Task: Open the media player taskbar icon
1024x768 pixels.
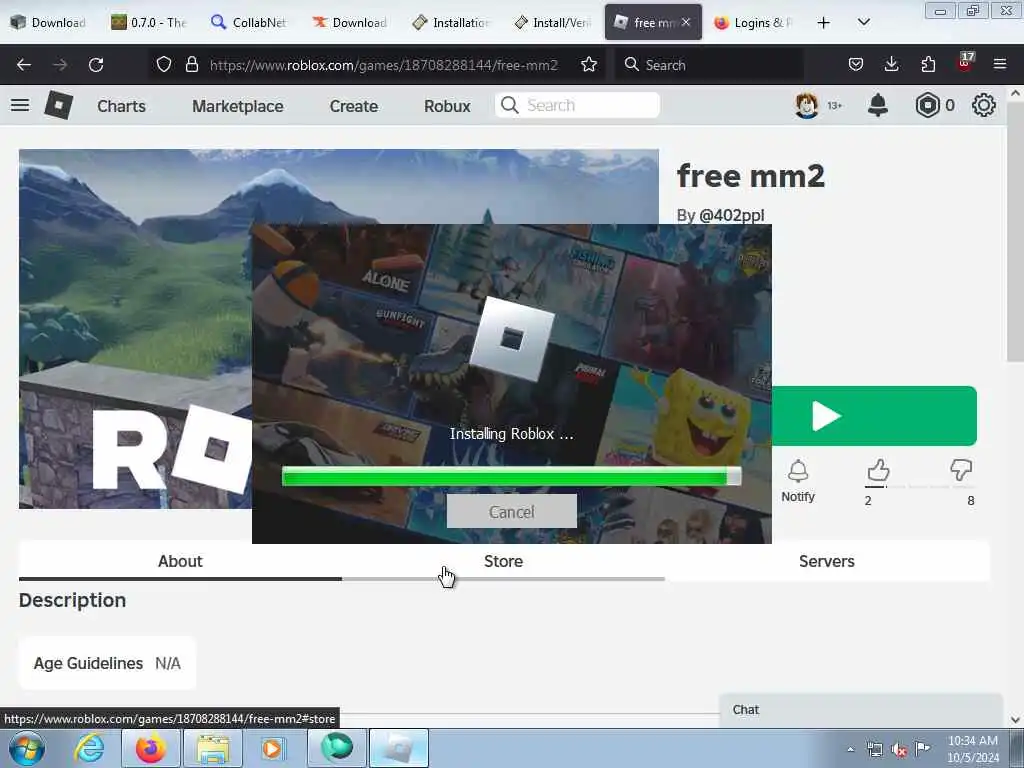Action: (273, 748)
